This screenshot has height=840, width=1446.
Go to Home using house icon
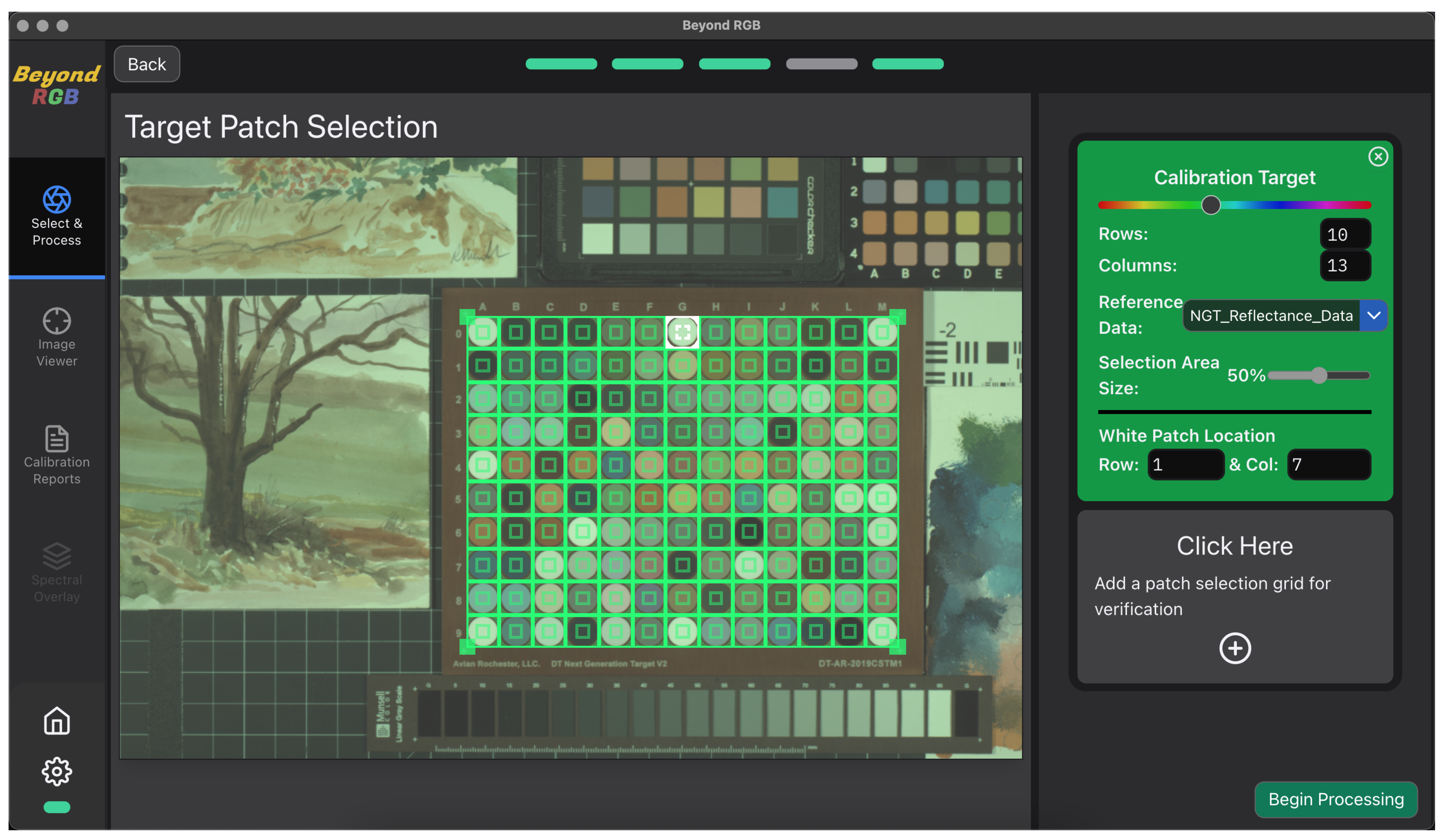tap(56, 722)
